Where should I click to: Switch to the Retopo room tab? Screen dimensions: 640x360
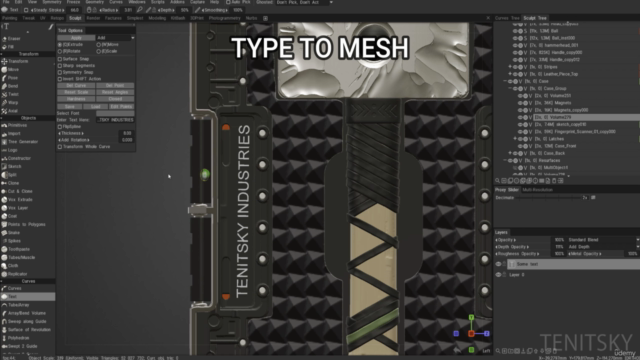pos(57,18)
